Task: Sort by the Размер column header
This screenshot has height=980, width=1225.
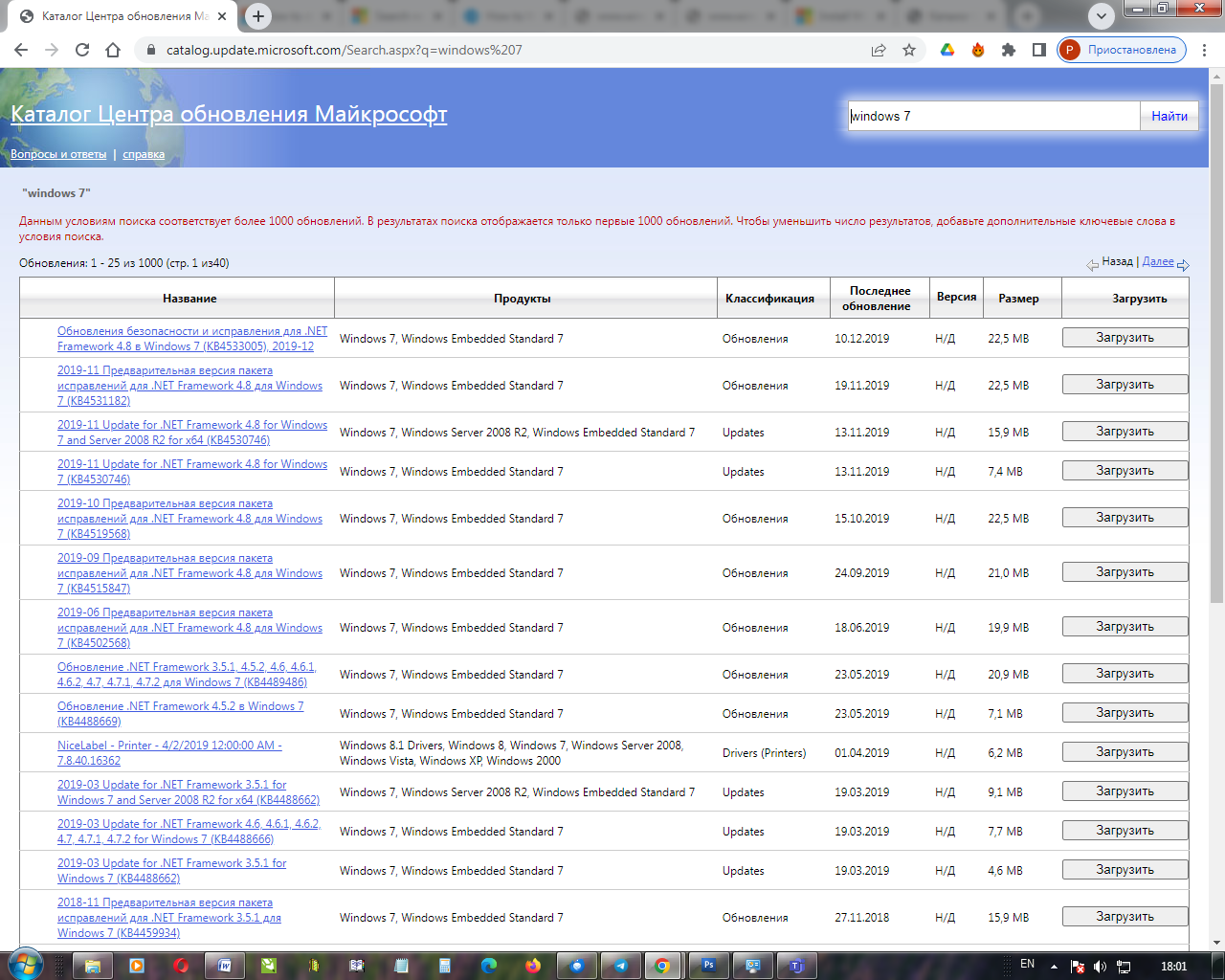Action: (x=1018, y=299)
